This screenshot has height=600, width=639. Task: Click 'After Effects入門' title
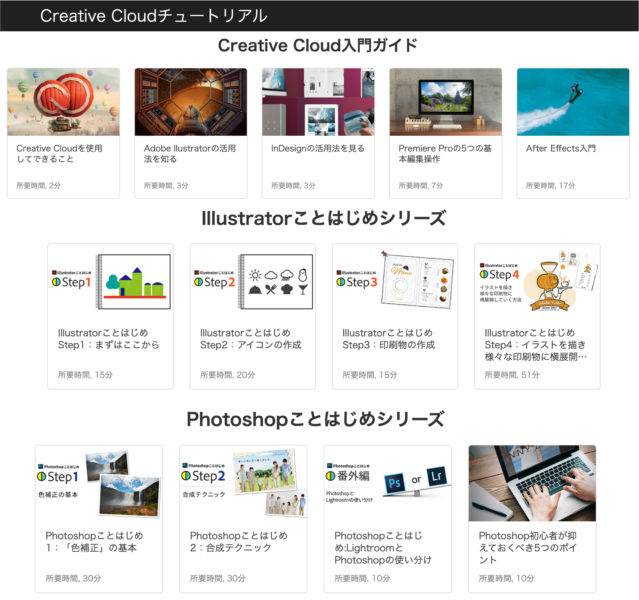(x=561, y=148)
